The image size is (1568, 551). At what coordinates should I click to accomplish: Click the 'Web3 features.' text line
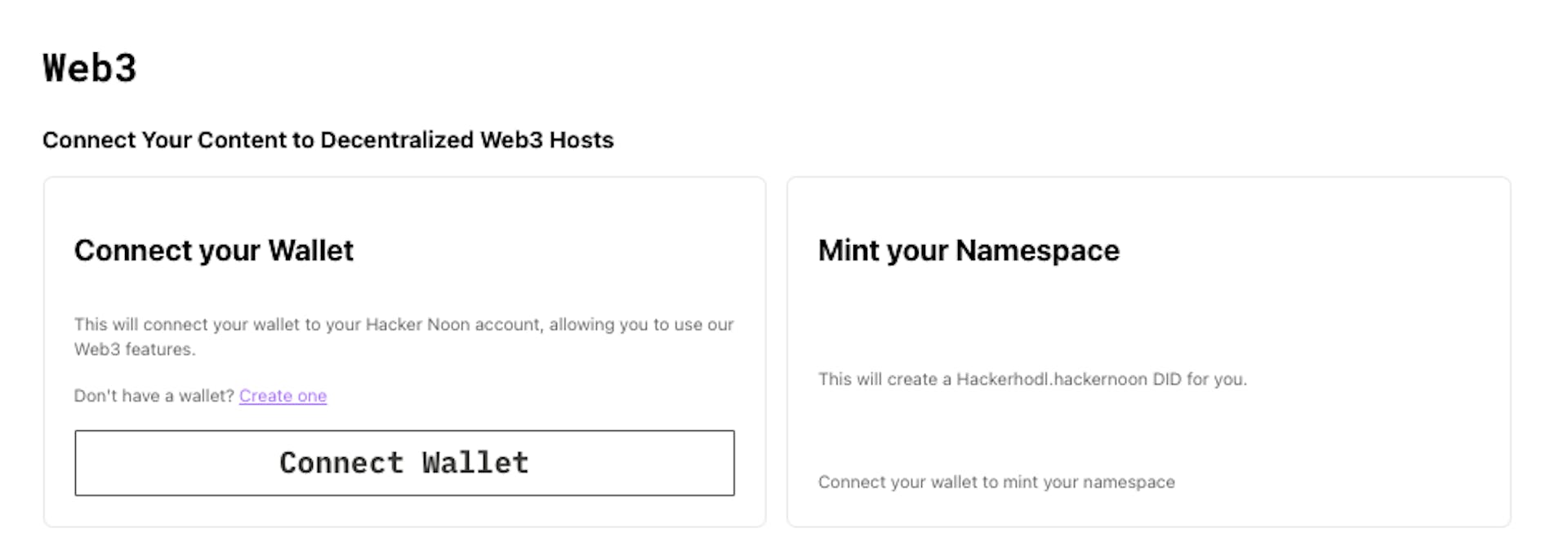(x=135, y=349)
